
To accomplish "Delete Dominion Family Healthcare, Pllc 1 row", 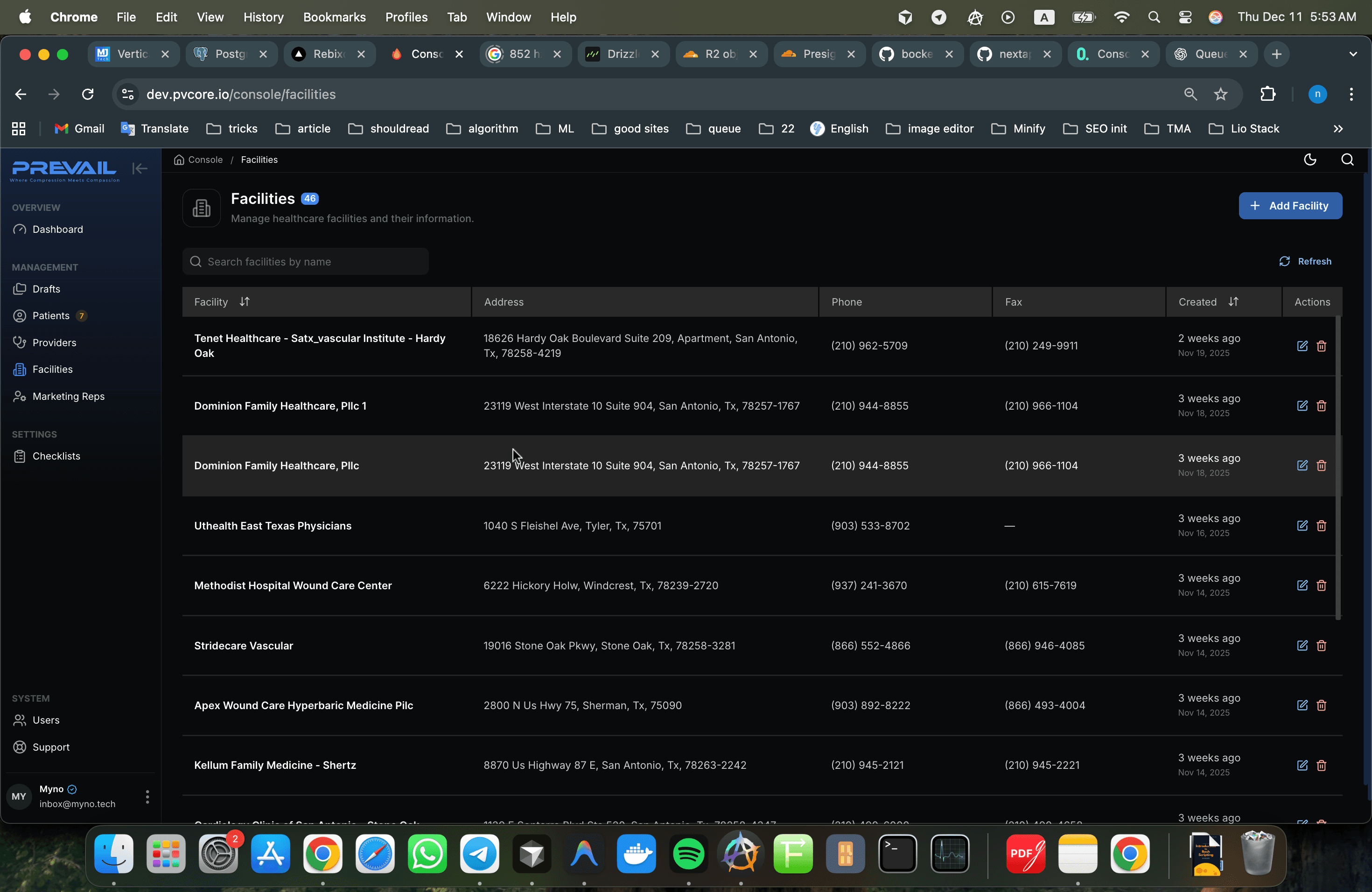I will 1321,406.
